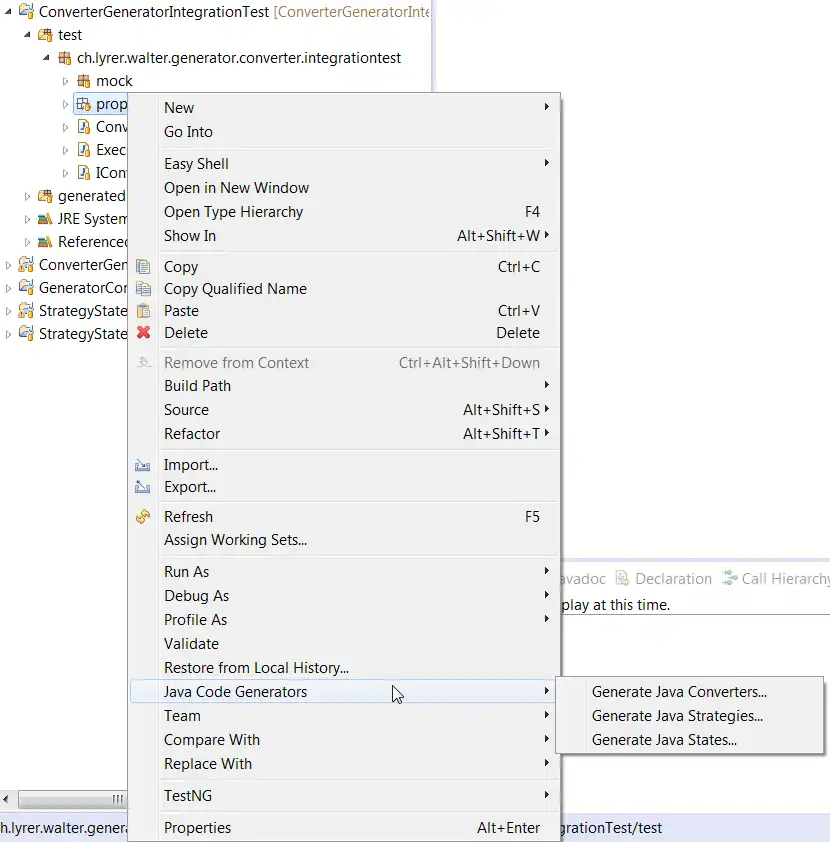Viewport: 830px width, 842px height.
Task: Click the Import icon in menu
Action: 142,464
